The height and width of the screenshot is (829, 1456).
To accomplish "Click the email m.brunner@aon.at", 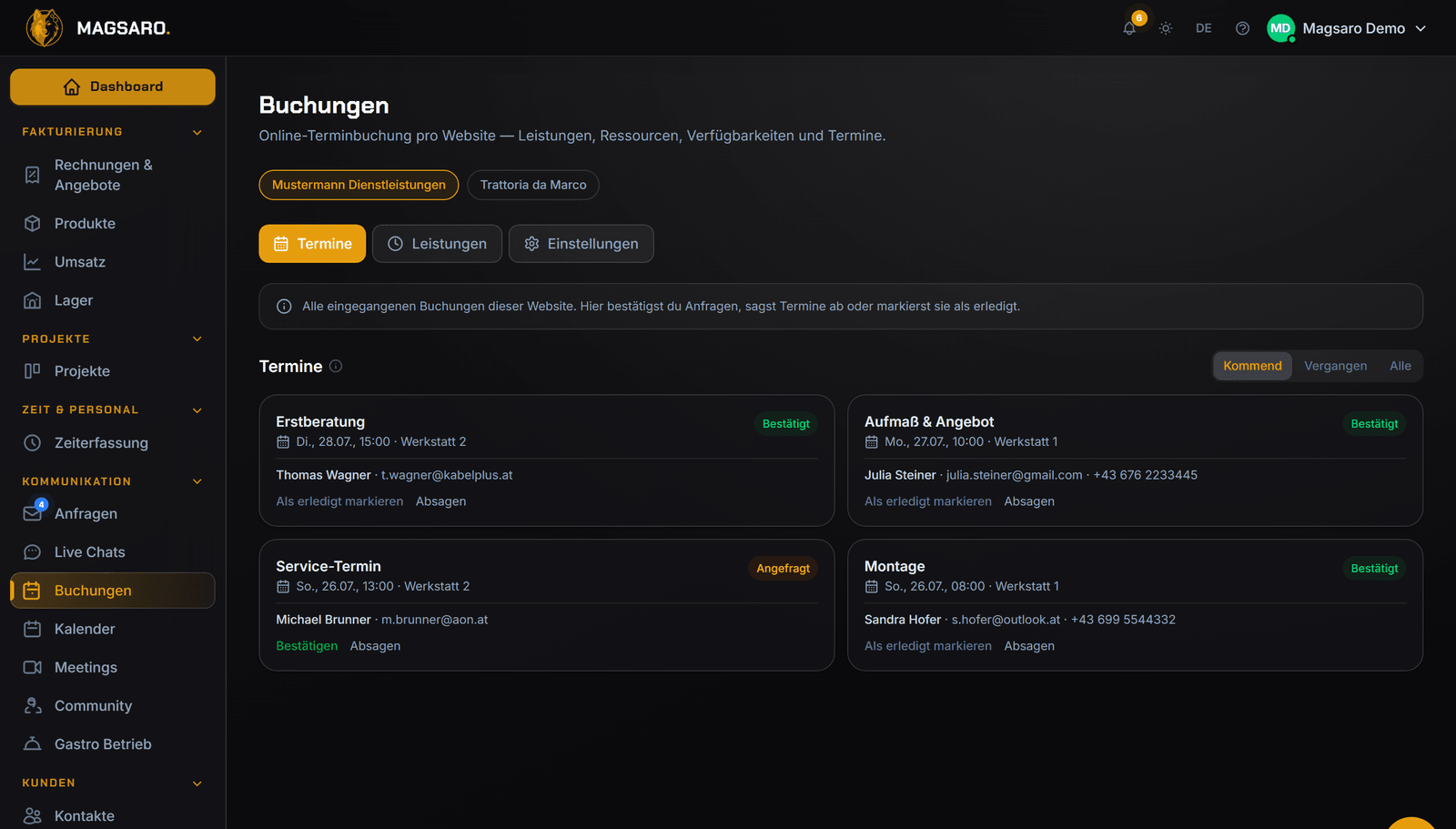I will click(x=434, y=620).
